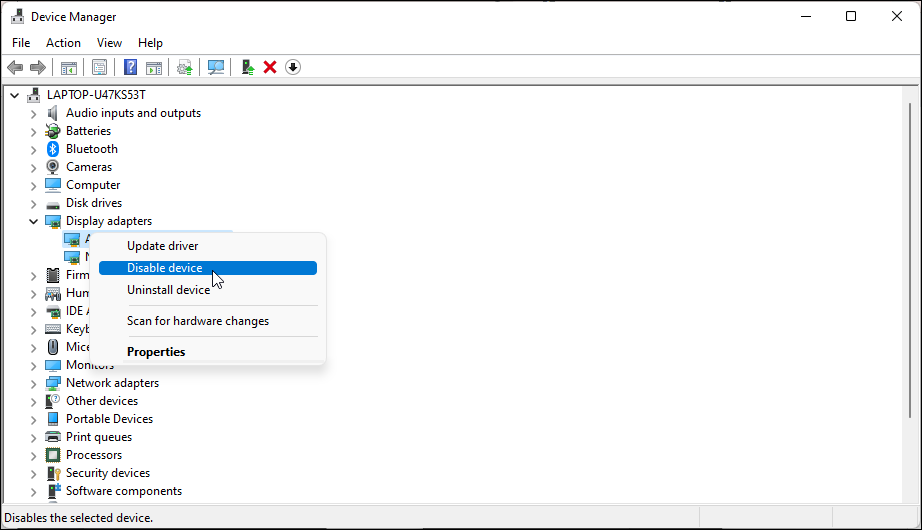Click the Computer category monitor icon
The height and width of the screenshot is (530, 922).
click(x=53, y=185)
